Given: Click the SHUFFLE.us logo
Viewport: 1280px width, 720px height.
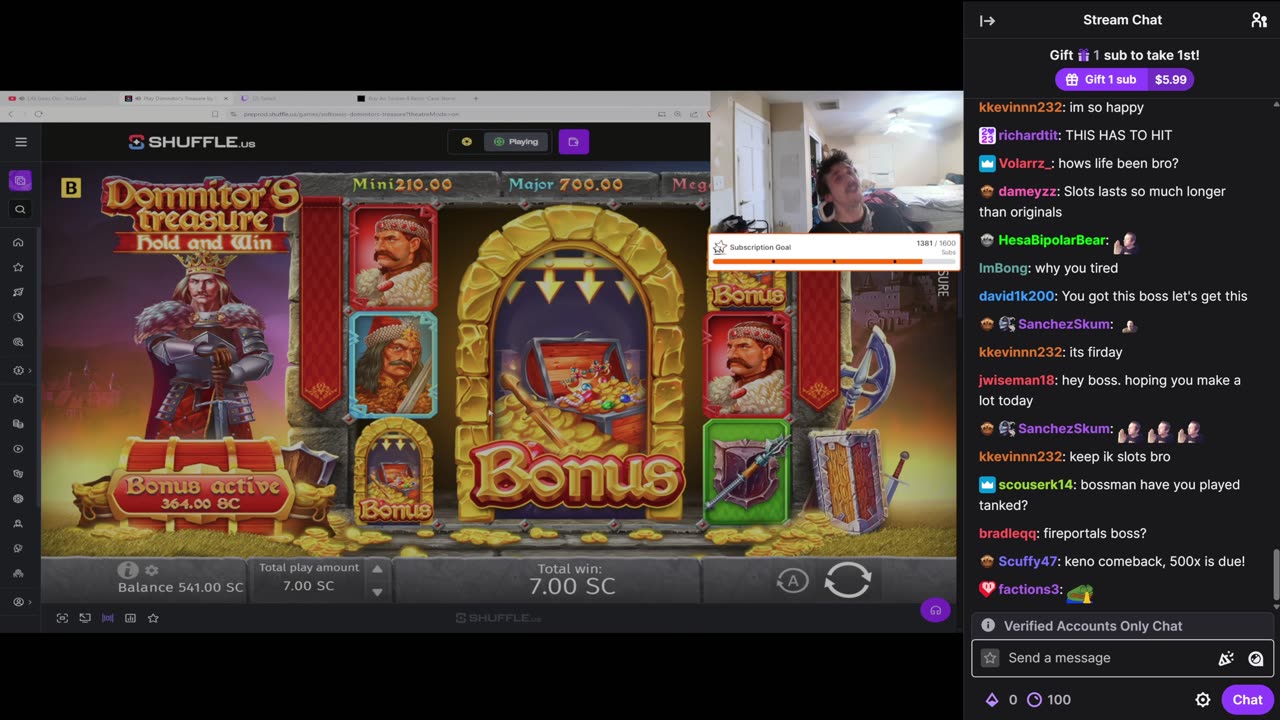Looking at the screenshot, I should coord(192,142).
